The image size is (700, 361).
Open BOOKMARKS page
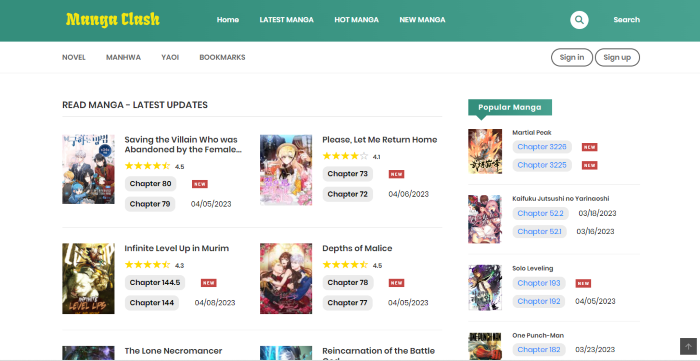point(222,57)
